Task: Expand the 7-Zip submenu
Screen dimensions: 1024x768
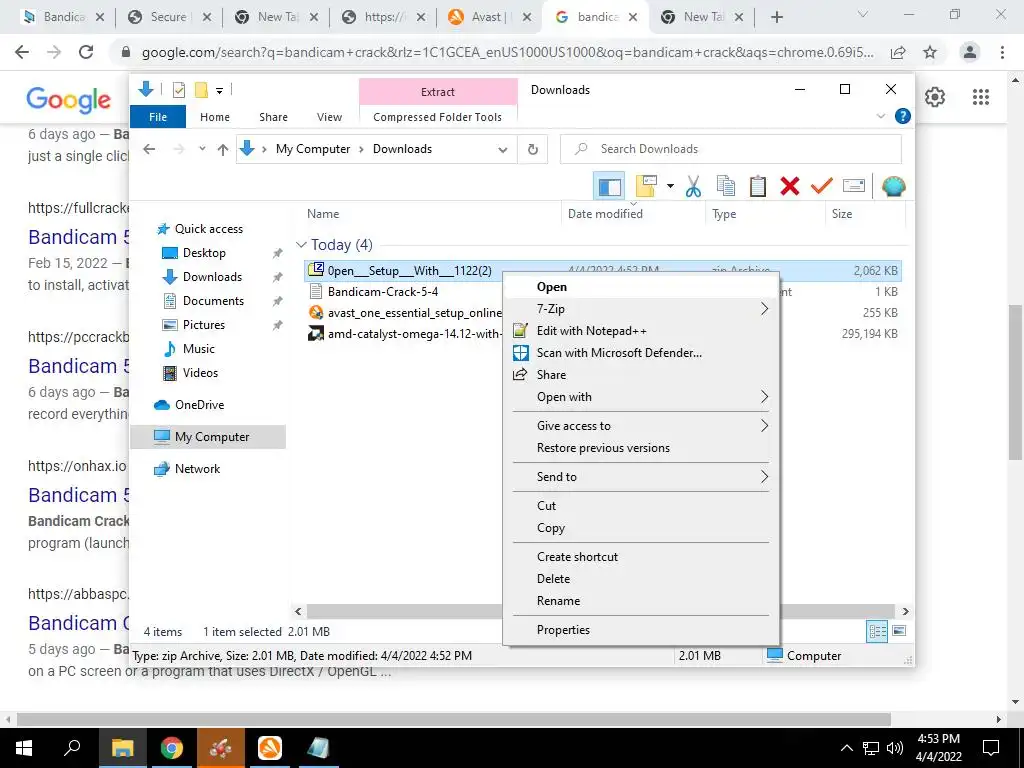Action: (x=641, y=309)
